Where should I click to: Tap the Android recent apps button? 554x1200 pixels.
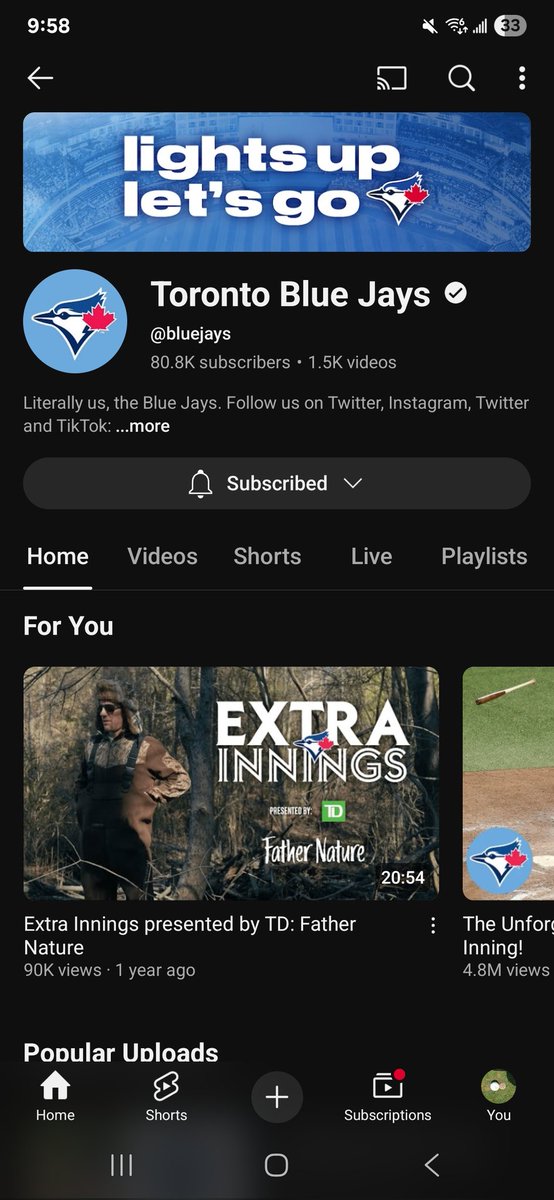point(121,1164)
